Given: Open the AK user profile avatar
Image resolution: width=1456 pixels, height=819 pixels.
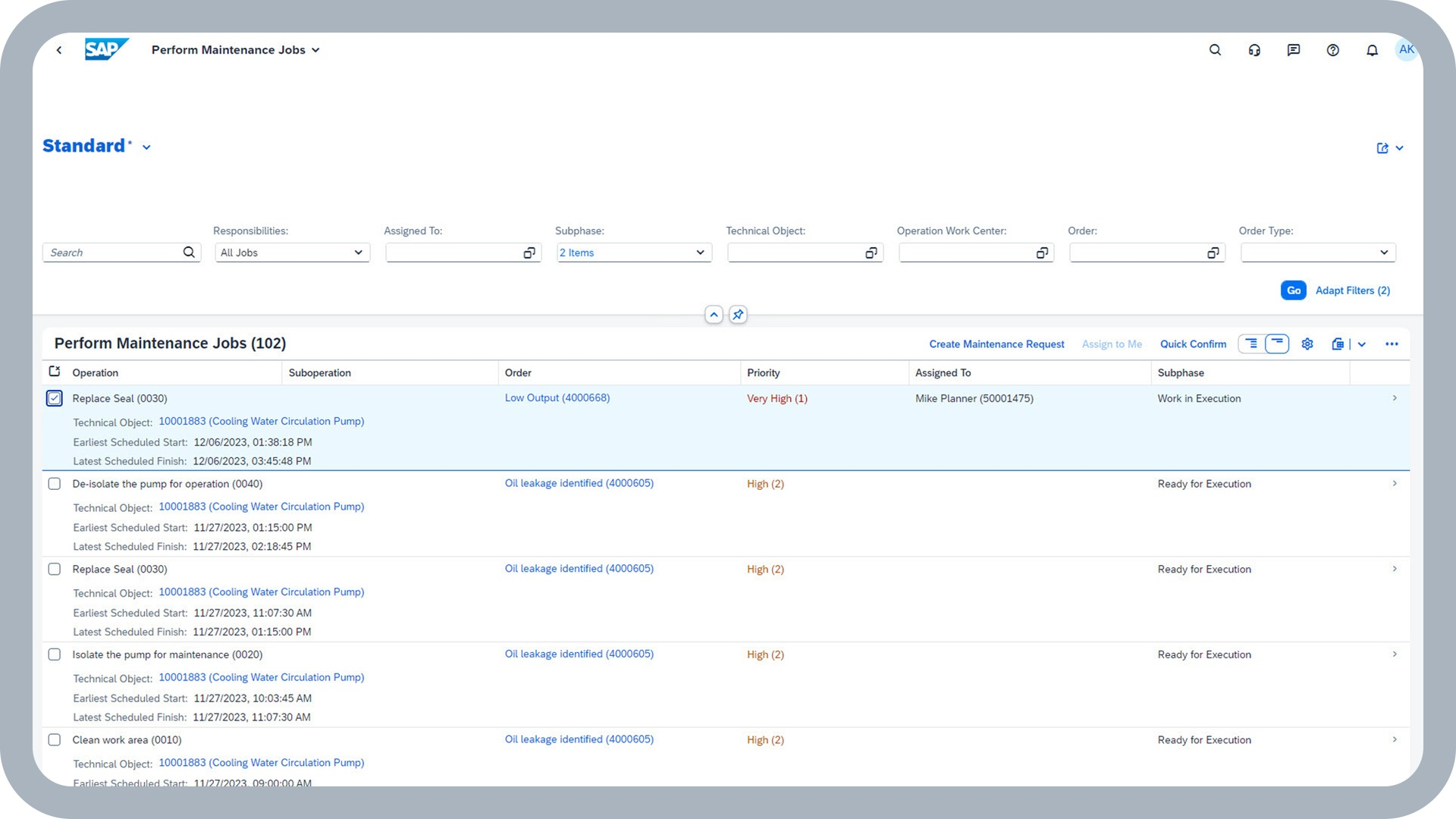Looking at the screenshot, I should [1407, 49].
